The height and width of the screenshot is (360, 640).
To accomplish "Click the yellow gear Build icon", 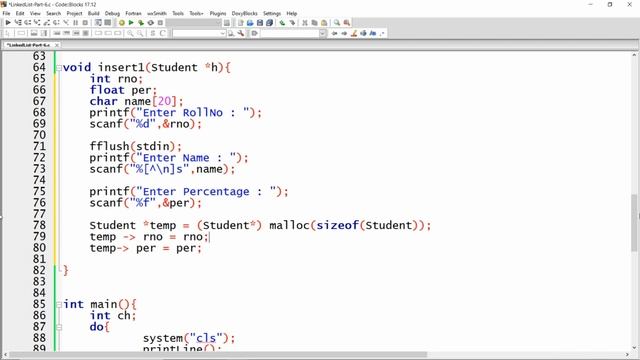I will click(x=121, y=23).
